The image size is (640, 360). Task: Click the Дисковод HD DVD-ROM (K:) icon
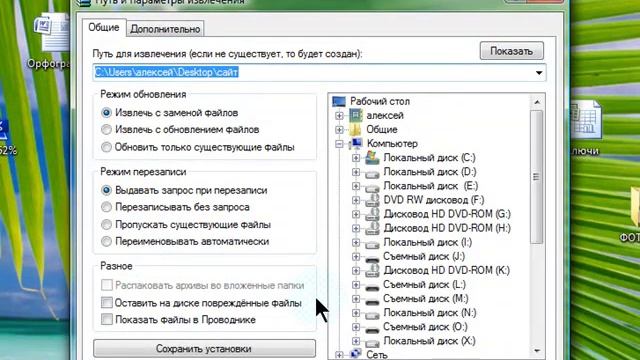point(372,270)
